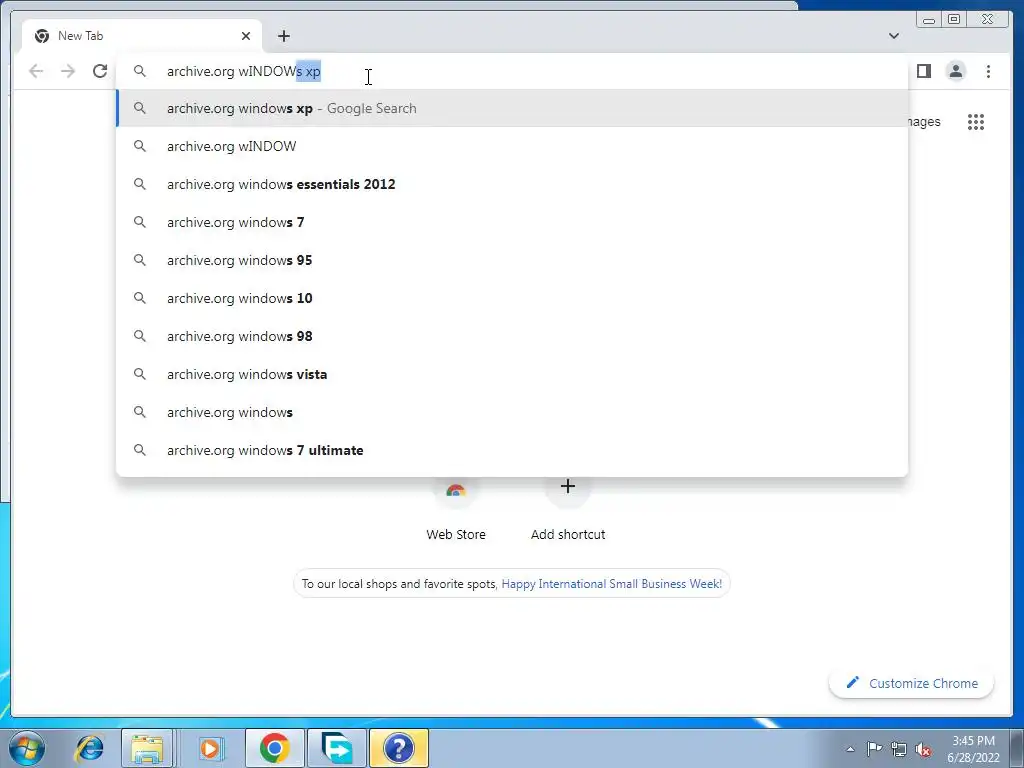The width and height of the screenshot is (1024, 768).
Task: Pick archive.org windows 7 ultimate suggestion
Action: pos(512,450)
